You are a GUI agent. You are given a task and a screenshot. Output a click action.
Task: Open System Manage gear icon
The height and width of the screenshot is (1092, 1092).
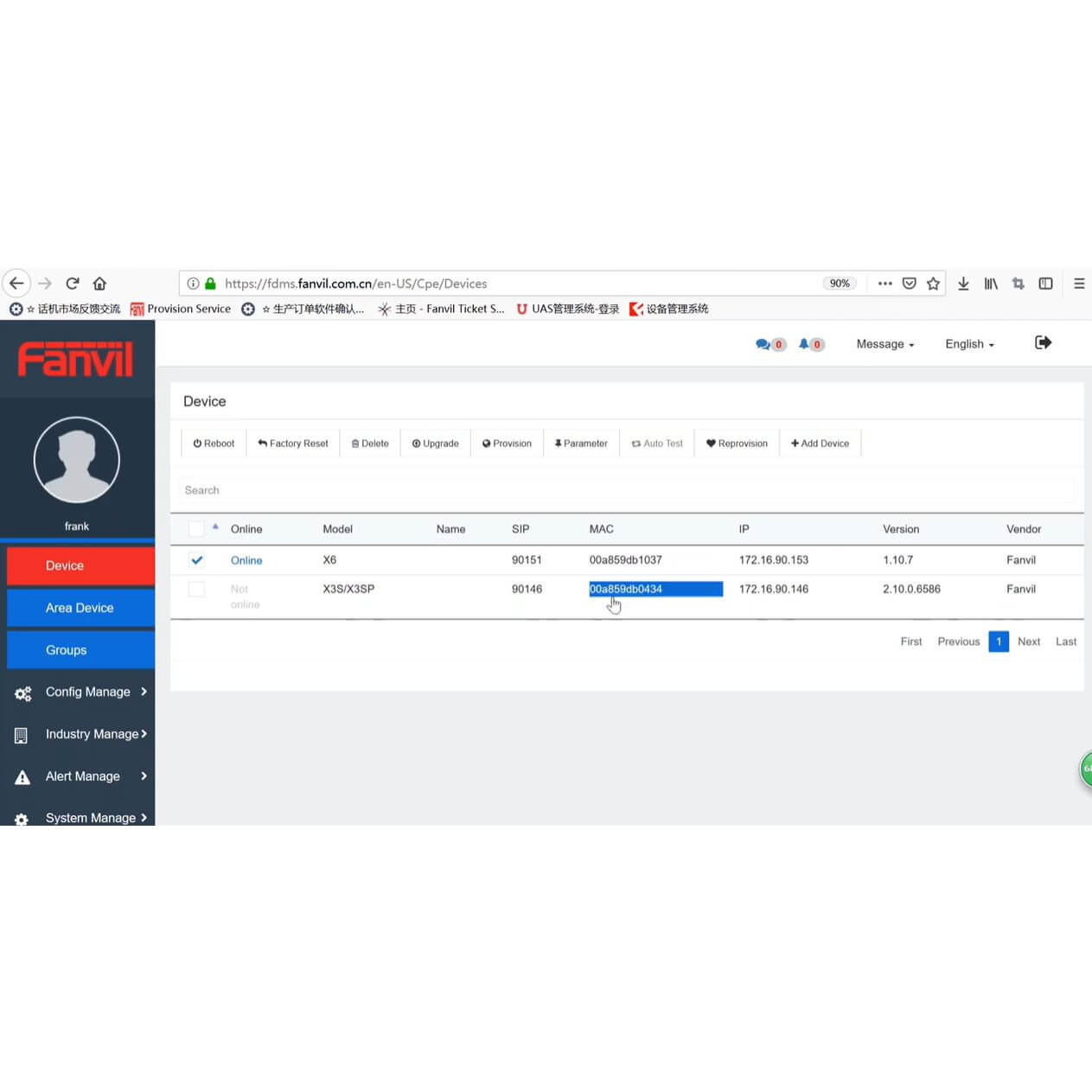point(22,819)
